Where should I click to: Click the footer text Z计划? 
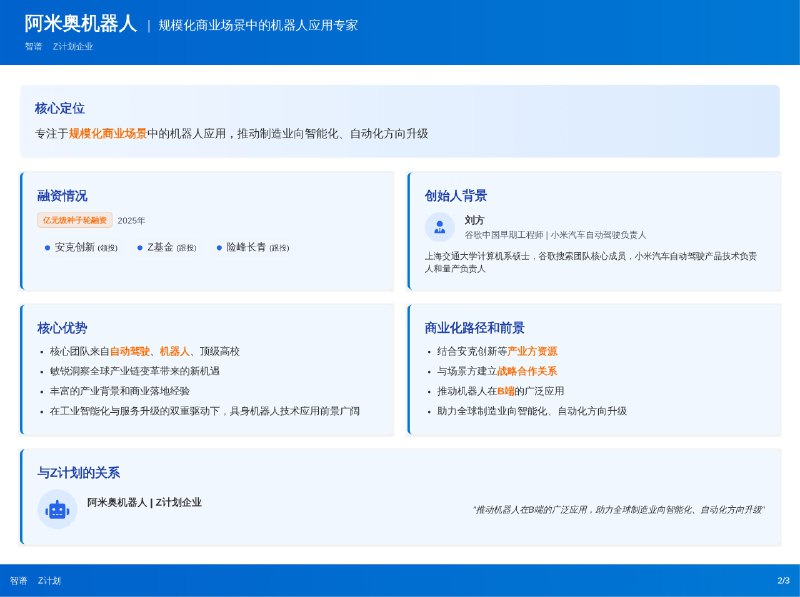click(49, 581)
